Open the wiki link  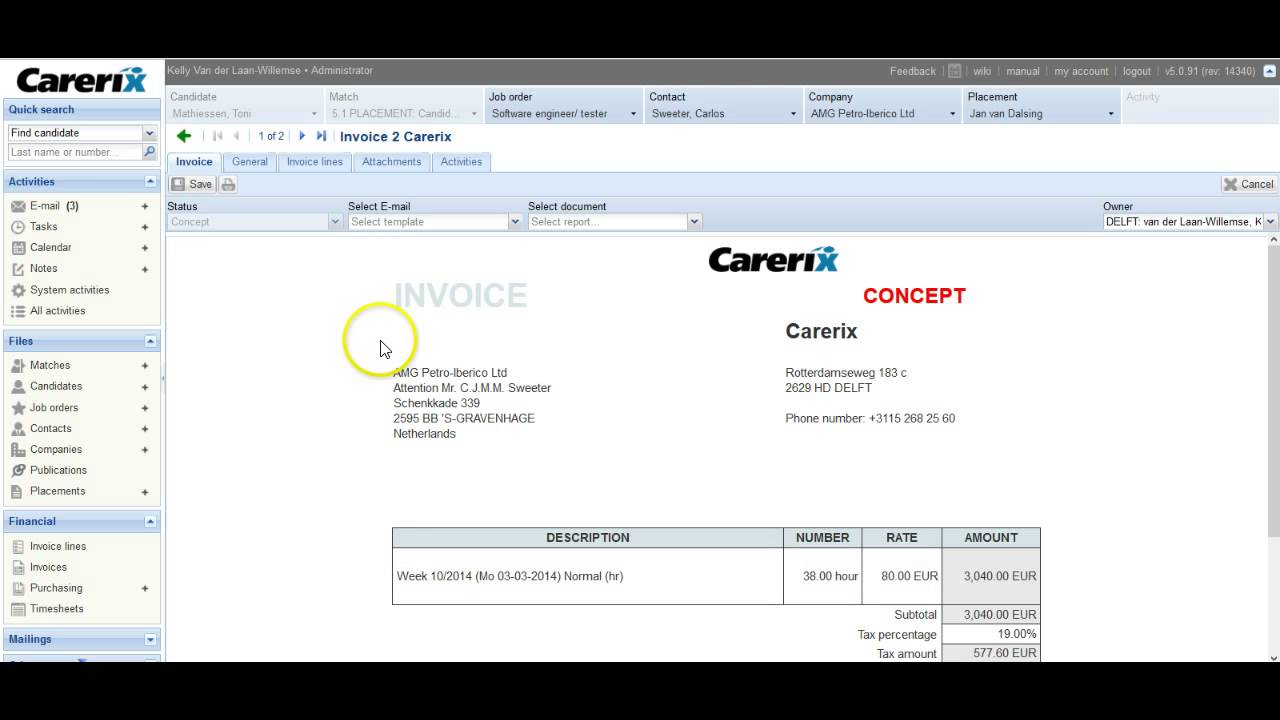[982, 71]
